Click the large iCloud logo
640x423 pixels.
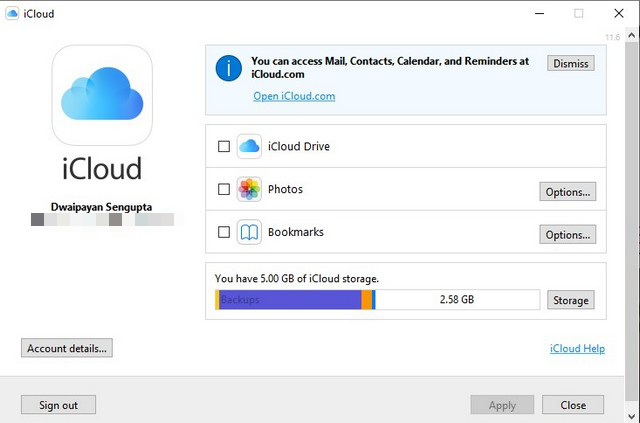click(102, 95)
